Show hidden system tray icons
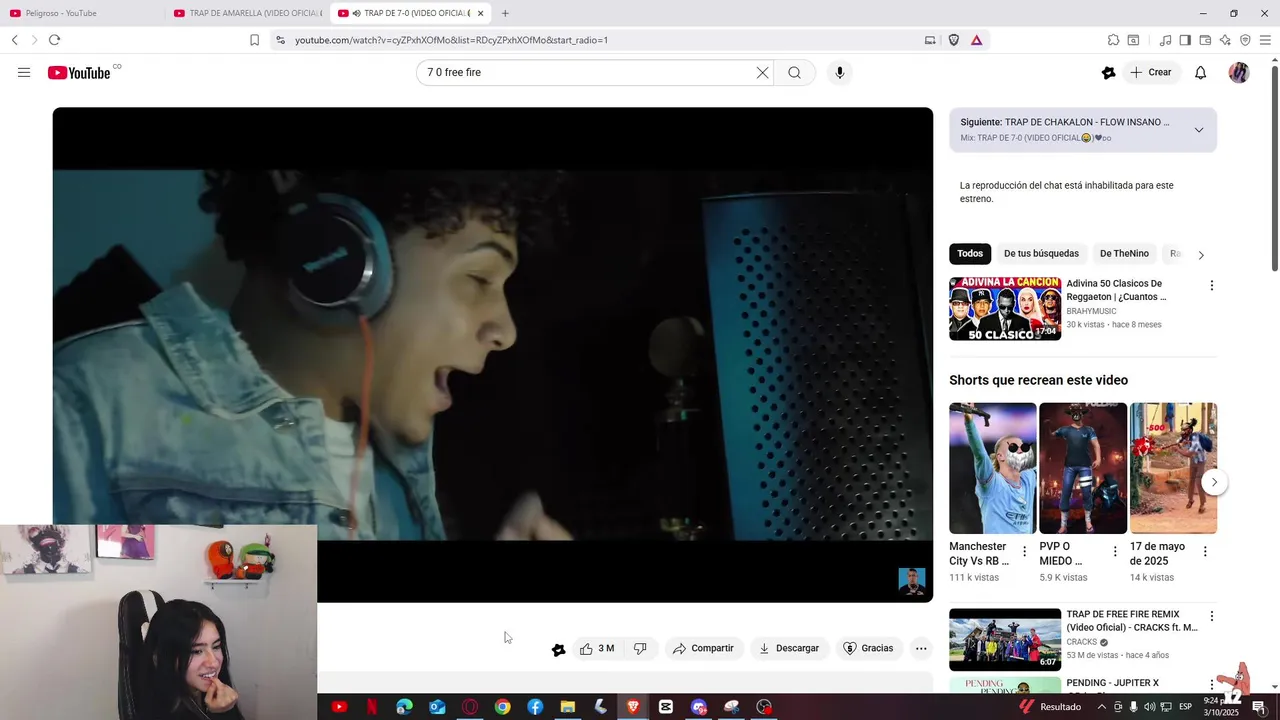The image size is (1280, 720). tap(1102, 707)
